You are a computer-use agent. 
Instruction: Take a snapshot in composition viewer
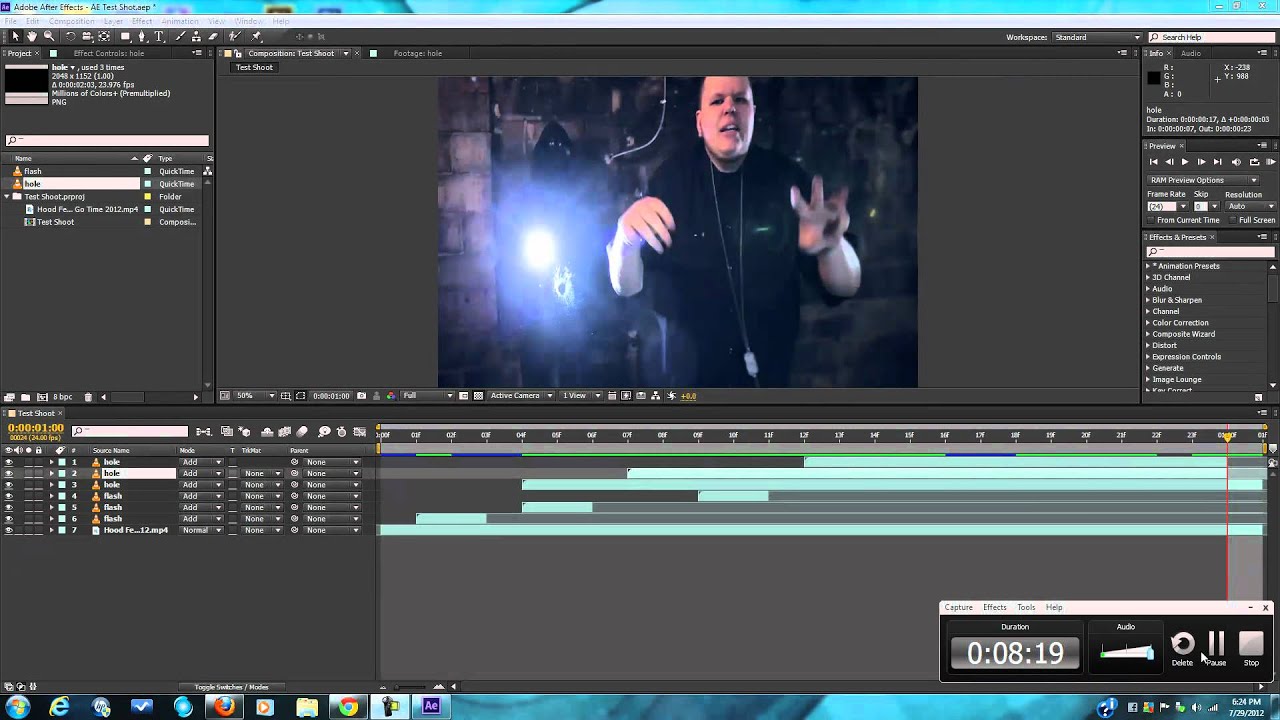[361, 395]
